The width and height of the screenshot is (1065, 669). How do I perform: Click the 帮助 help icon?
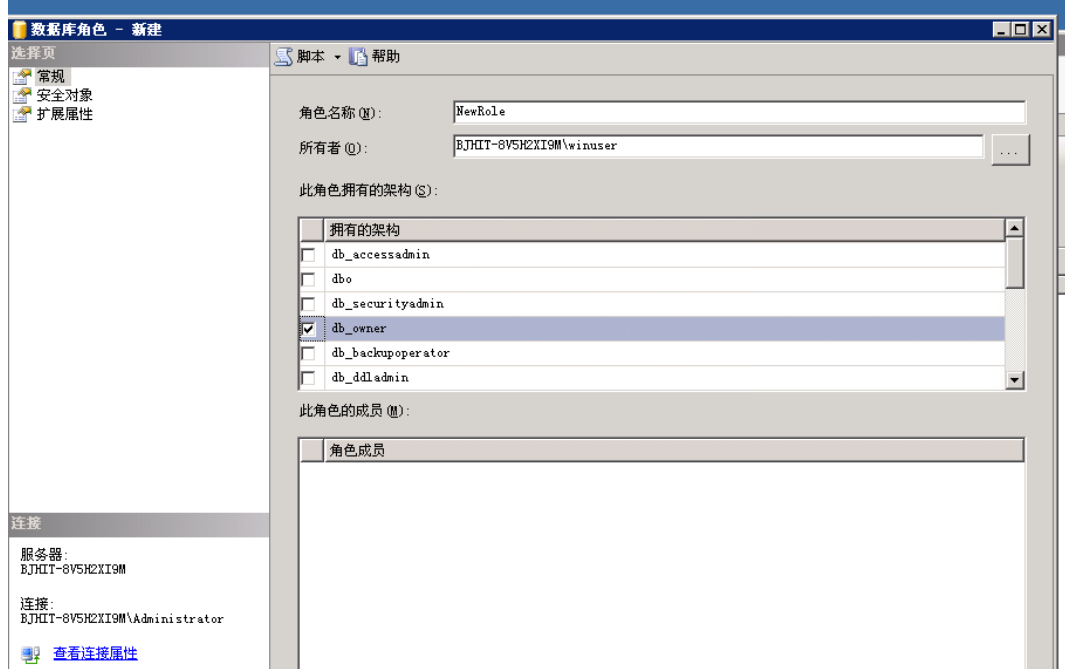click(358, 56)
